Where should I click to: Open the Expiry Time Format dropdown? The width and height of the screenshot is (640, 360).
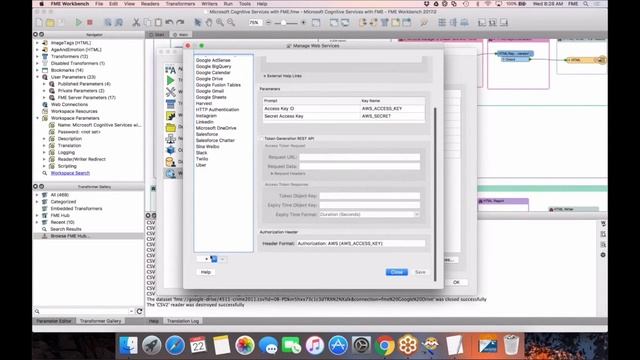pos(369,214)
